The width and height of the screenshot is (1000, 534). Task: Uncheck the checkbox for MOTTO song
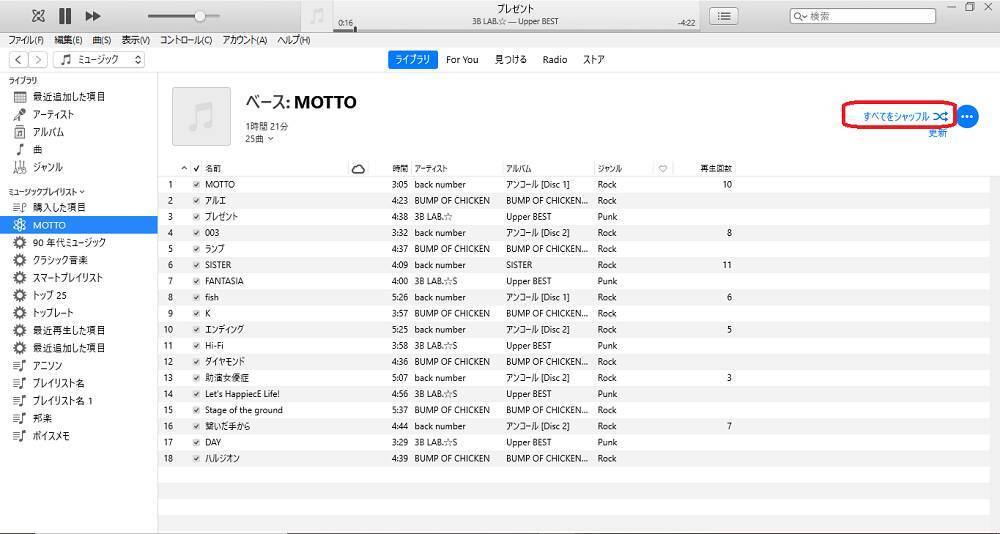click(x=196, y=185)
